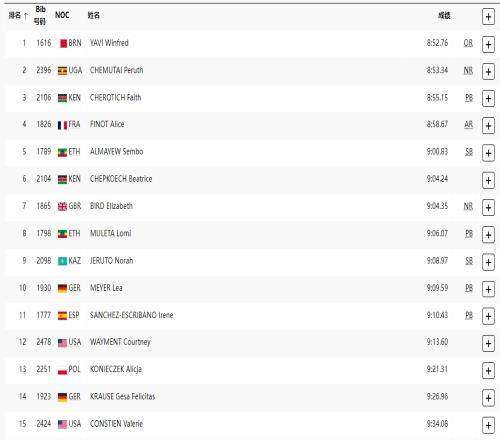Image resolution: width=500 pixels, height=440 pixels.
Task: Click the Spain flag icon
Action: (x=62, y=316)
